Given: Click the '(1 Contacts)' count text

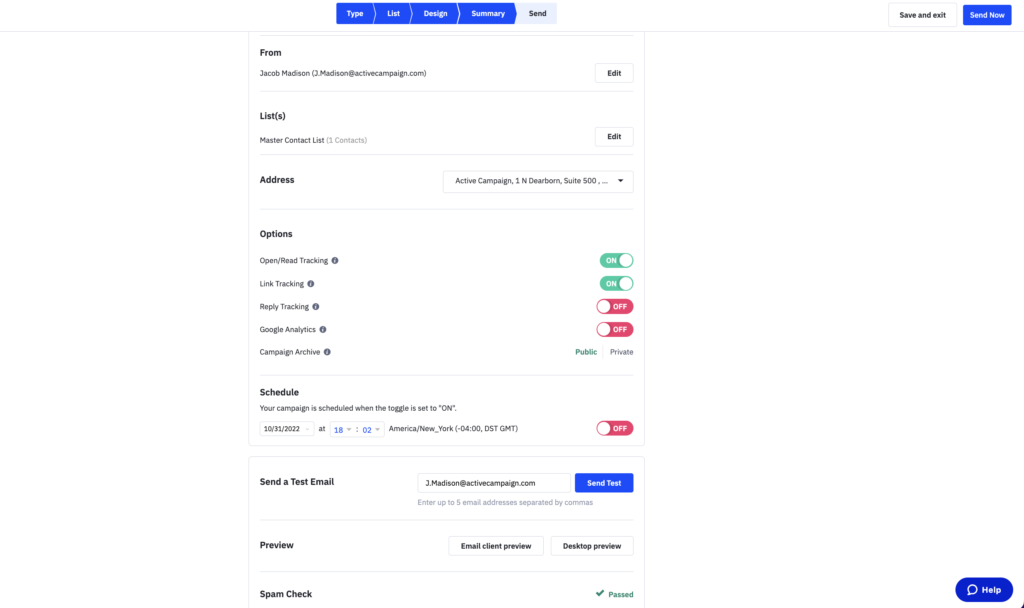Looking at the screenshot, I should pyautogui.click(x=347, y=140).
